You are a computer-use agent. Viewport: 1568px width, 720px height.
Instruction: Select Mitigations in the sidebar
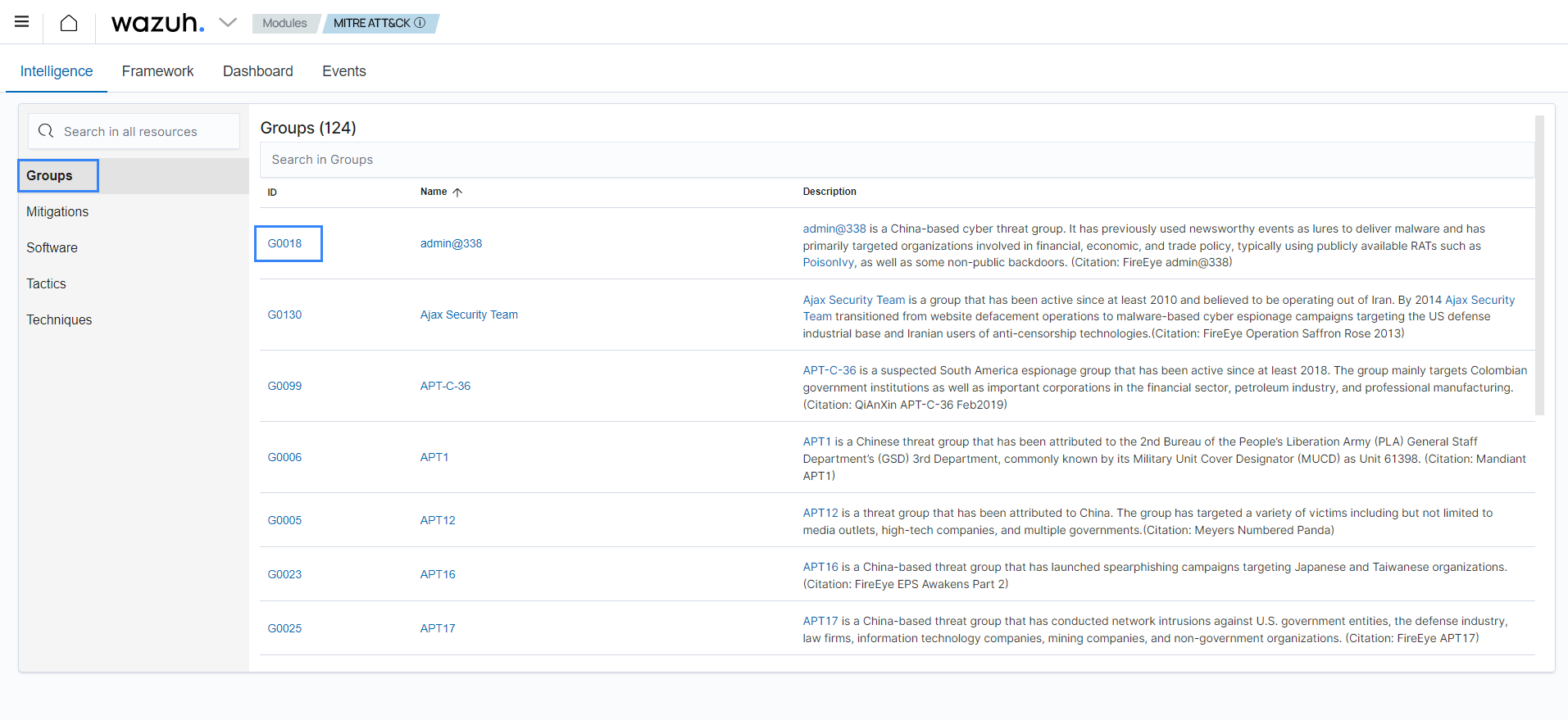pos(57,211)
